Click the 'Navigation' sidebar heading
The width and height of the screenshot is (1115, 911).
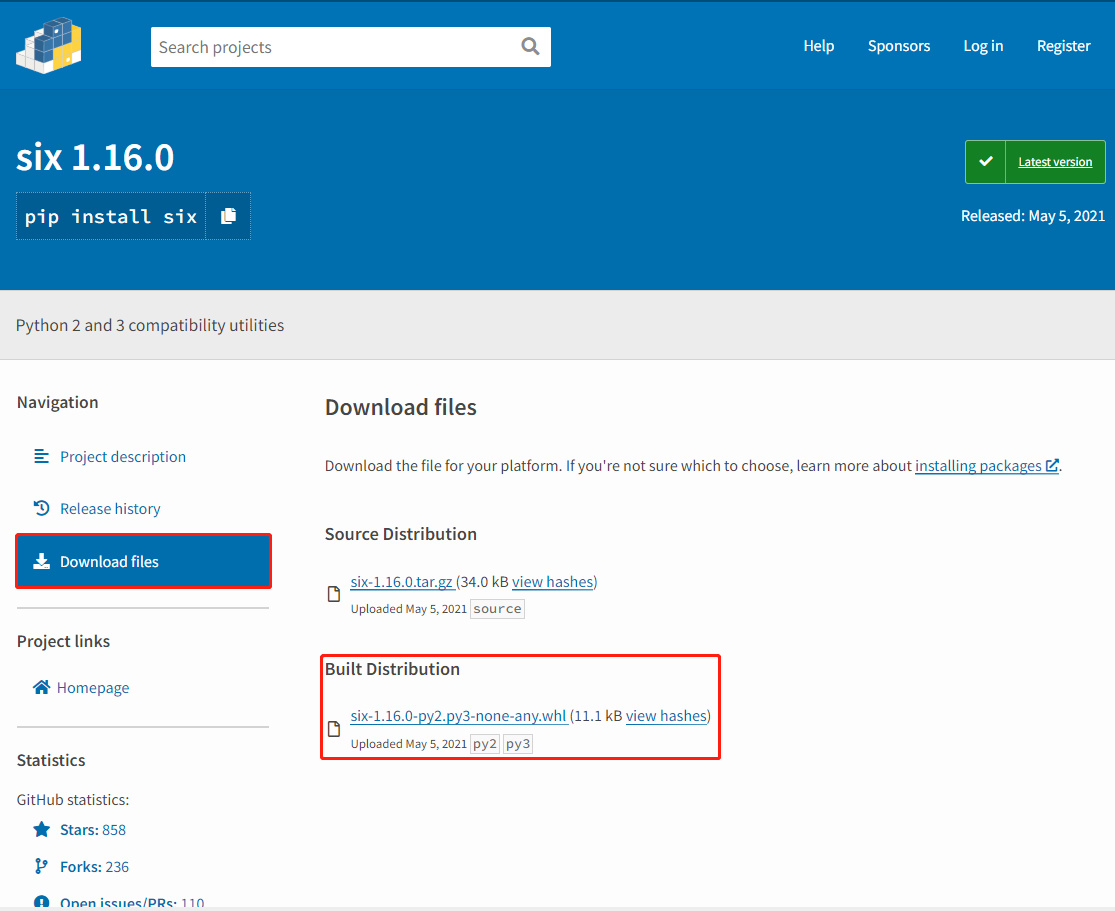click(58, 403)
